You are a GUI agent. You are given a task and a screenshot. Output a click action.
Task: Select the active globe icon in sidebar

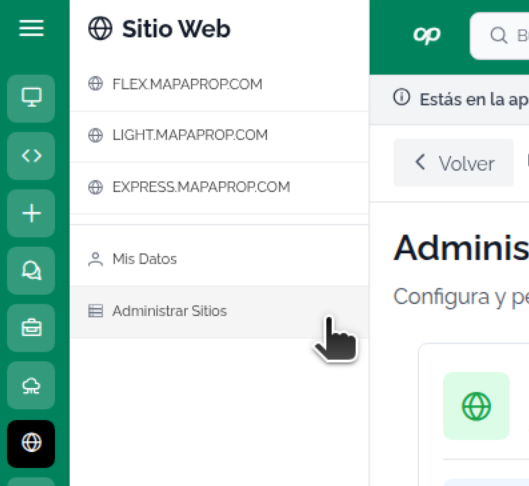[31, 444]
